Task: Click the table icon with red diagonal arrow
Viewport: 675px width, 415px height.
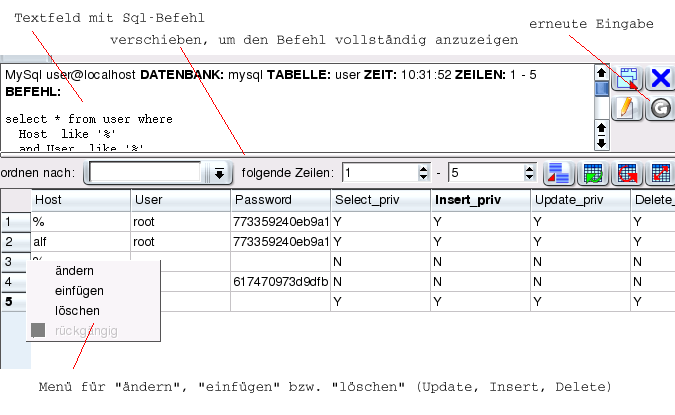Action: point(660,173)
